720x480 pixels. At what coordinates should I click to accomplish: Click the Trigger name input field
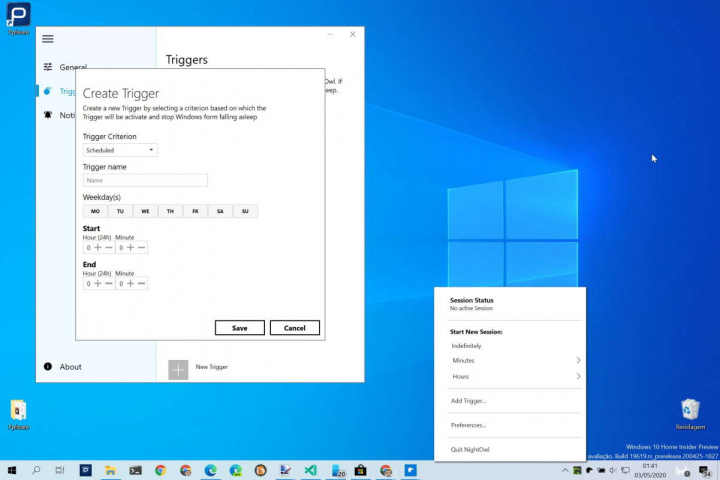pos(145,181)
